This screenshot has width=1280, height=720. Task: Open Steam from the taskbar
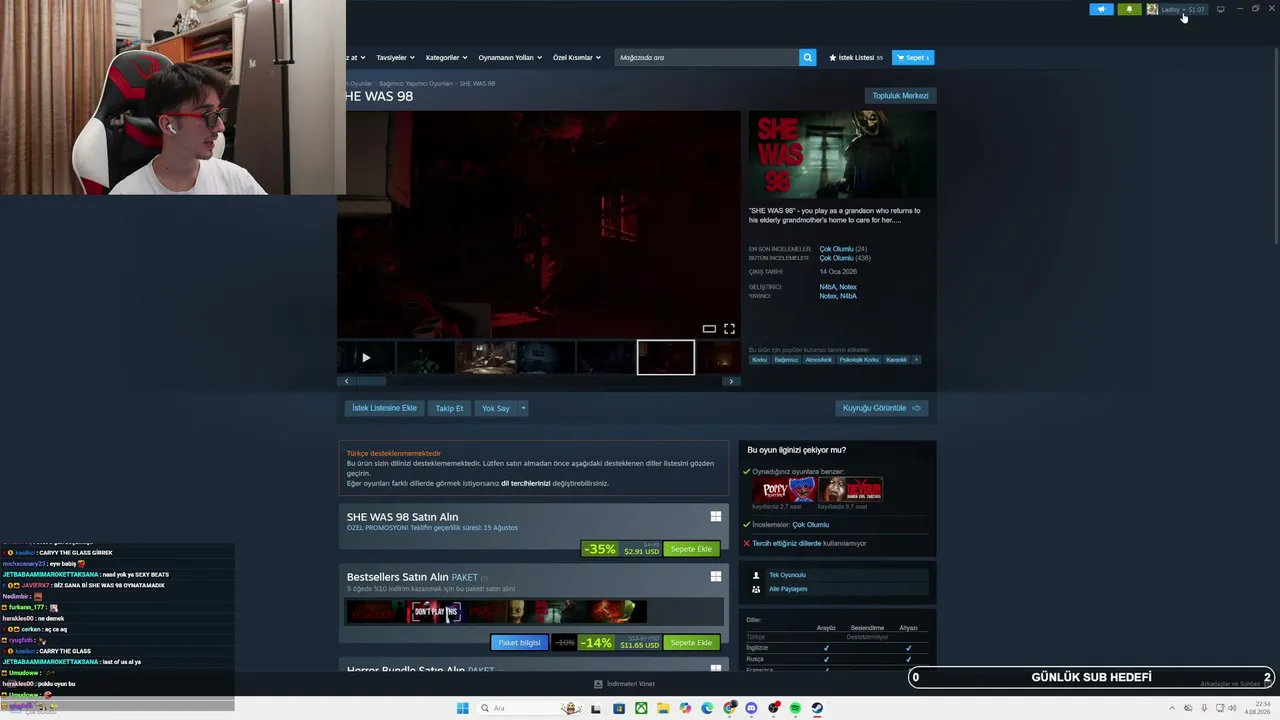[817, 708]
